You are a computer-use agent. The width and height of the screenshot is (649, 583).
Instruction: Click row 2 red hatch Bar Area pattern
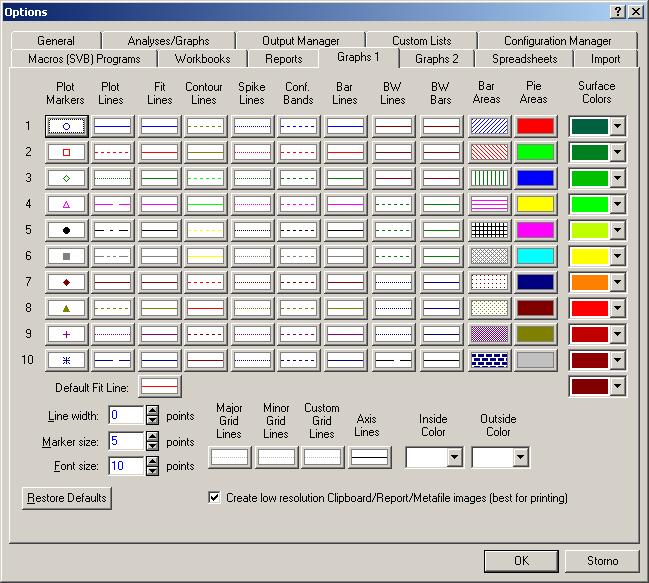click(x=489, y=152)
